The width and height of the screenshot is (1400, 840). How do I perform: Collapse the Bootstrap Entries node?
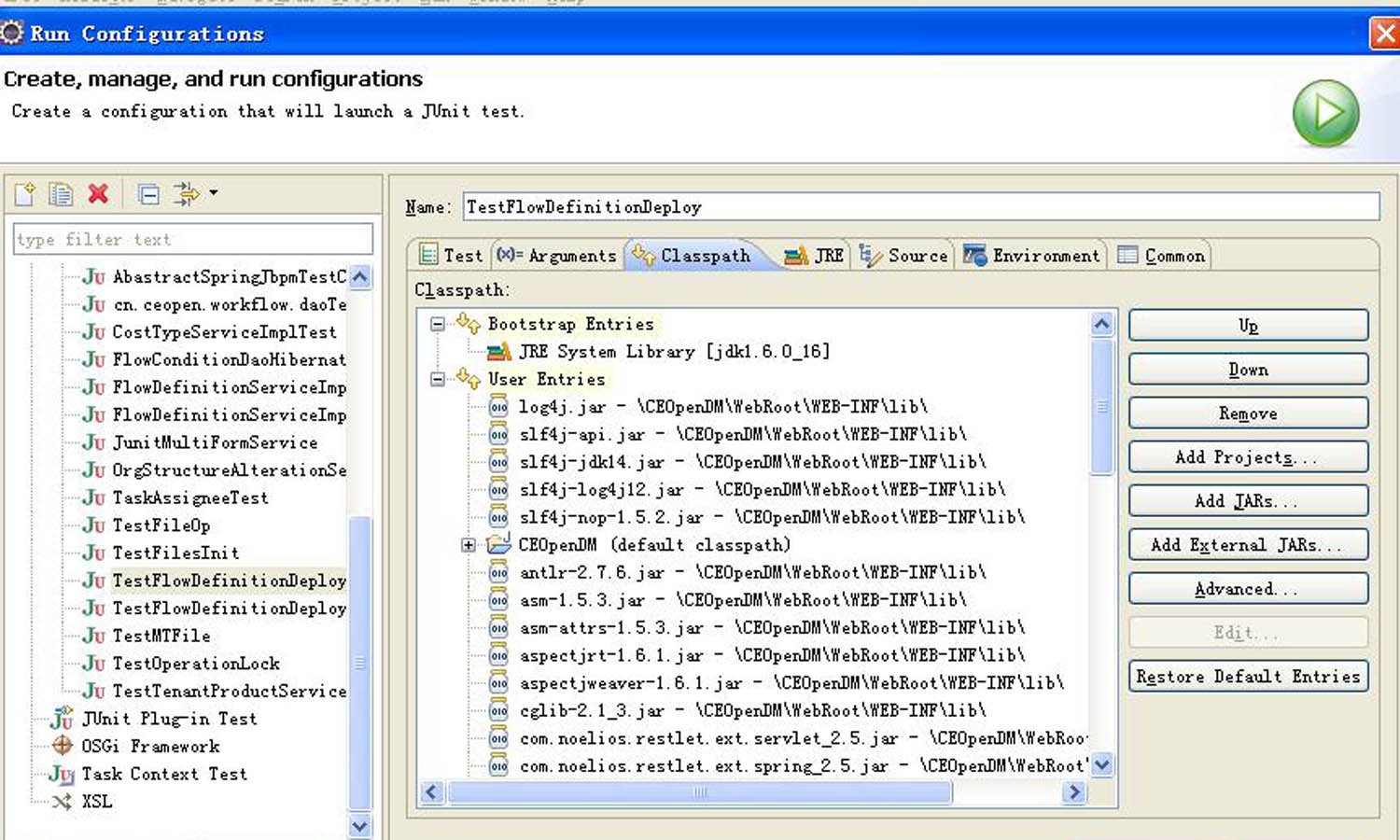click(436, 324)
